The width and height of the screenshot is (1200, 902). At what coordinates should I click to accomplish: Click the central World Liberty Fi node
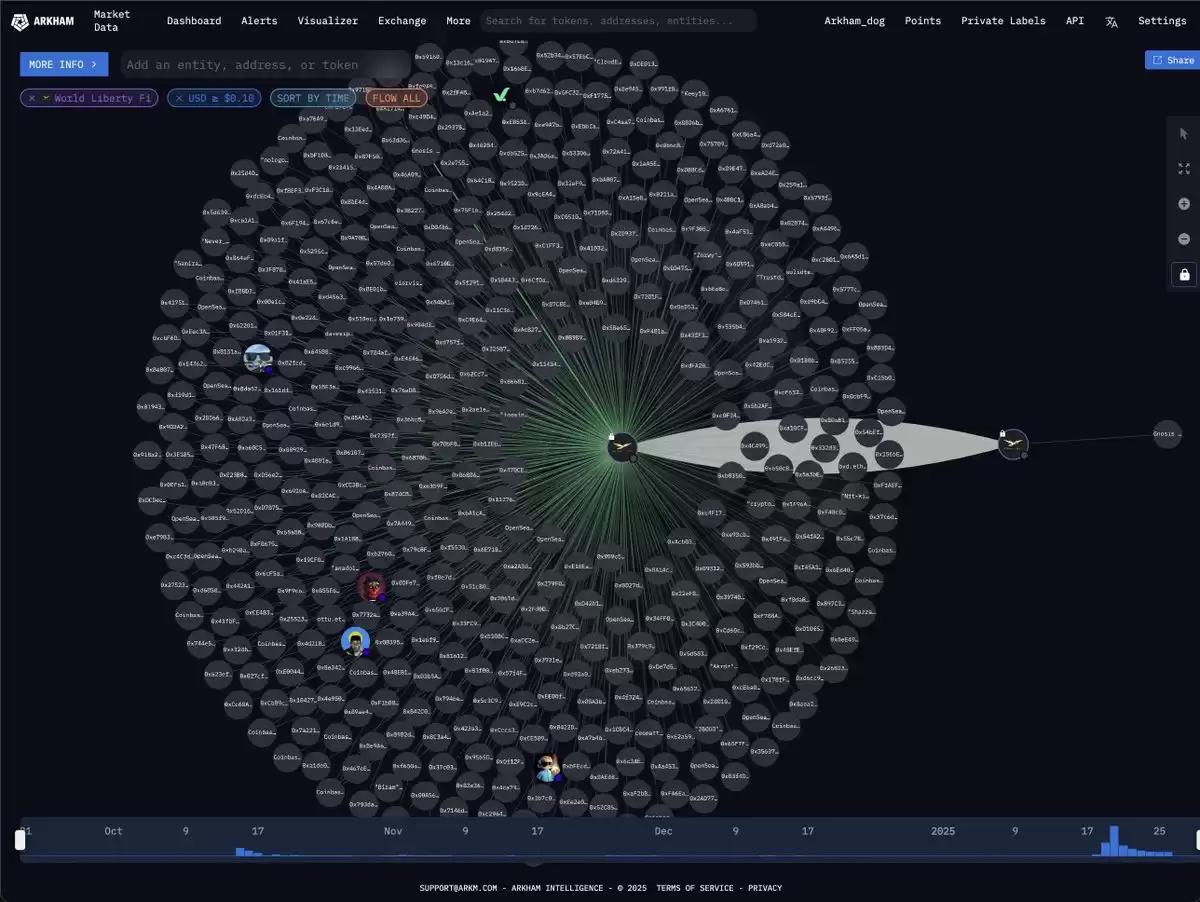[623, 446]
